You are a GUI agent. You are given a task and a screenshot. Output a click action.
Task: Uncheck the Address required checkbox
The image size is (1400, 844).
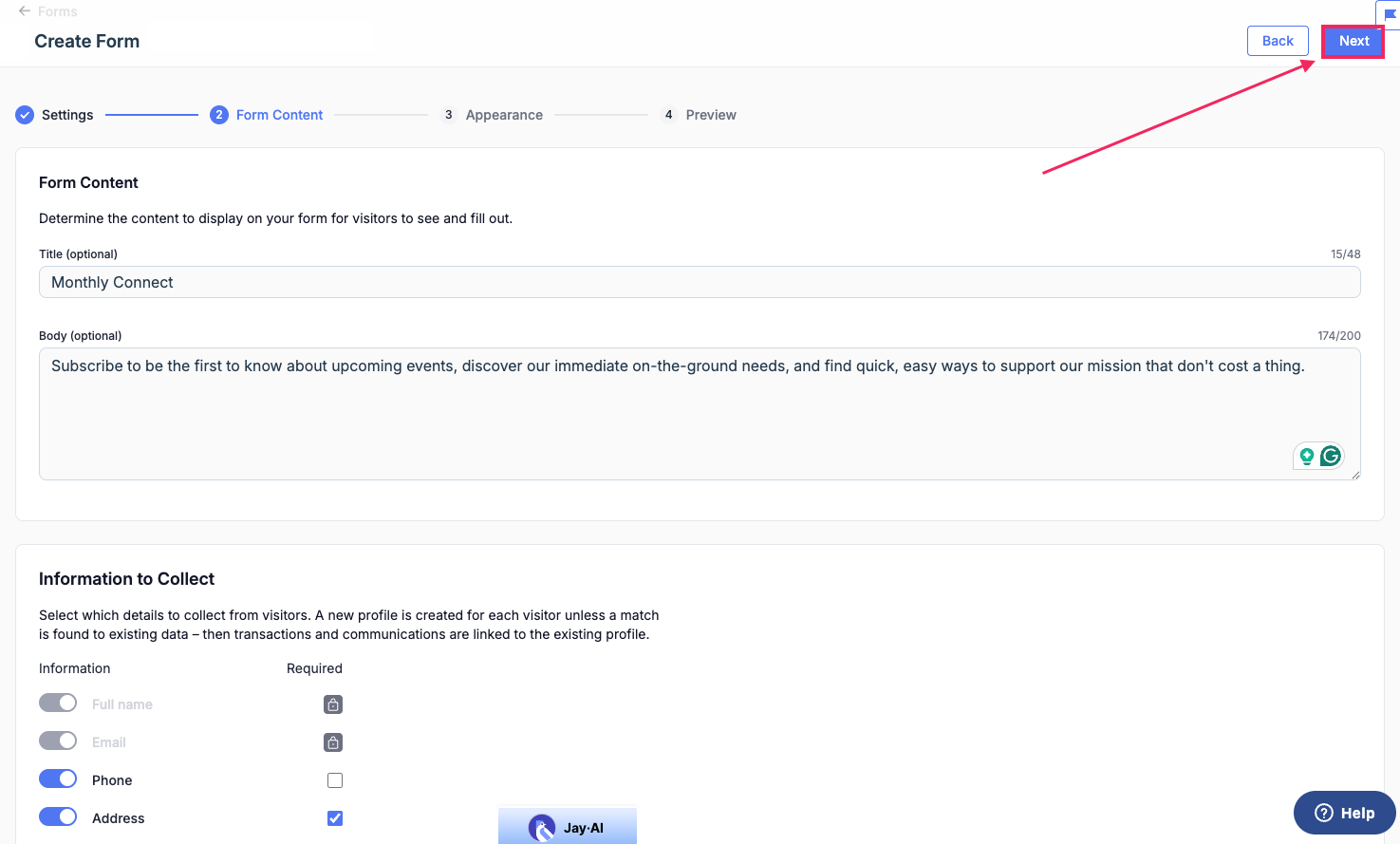335,818
